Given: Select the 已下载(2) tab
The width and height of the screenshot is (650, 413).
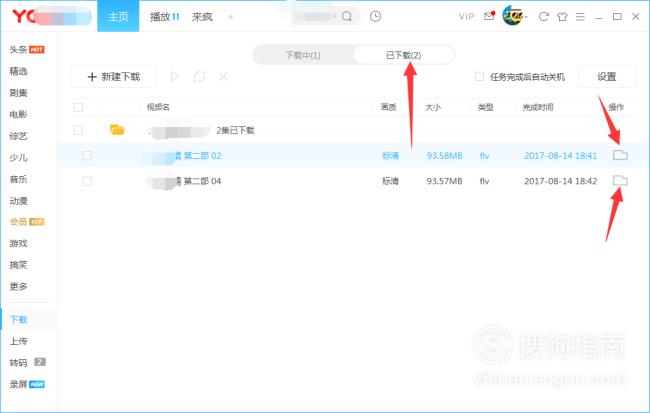Looking at the screenshot, I should click(x=403, y=55).
